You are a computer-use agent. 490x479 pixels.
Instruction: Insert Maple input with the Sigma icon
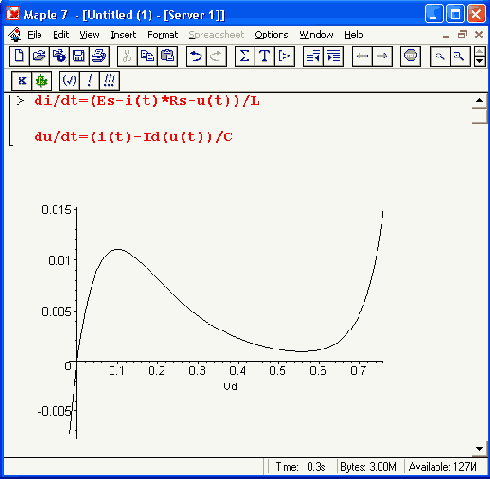pos(245,56)
